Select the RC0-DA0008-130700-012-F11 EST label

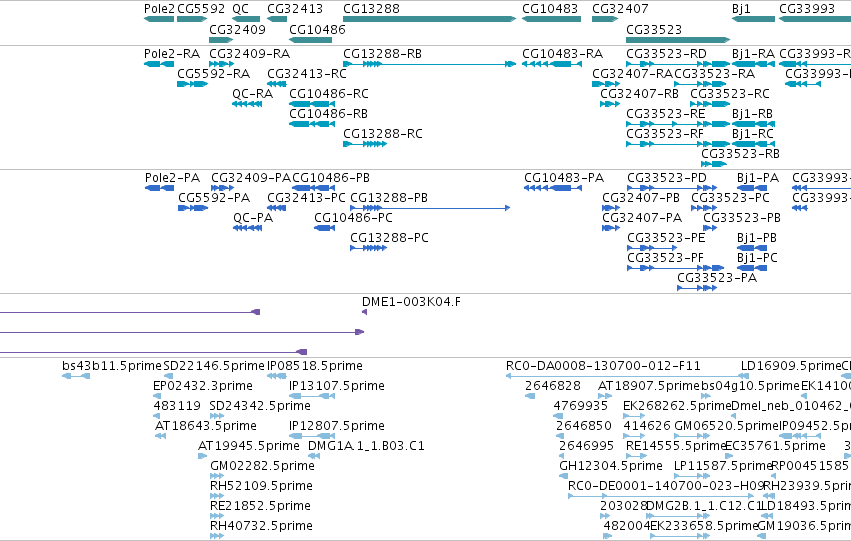point(603,366)
